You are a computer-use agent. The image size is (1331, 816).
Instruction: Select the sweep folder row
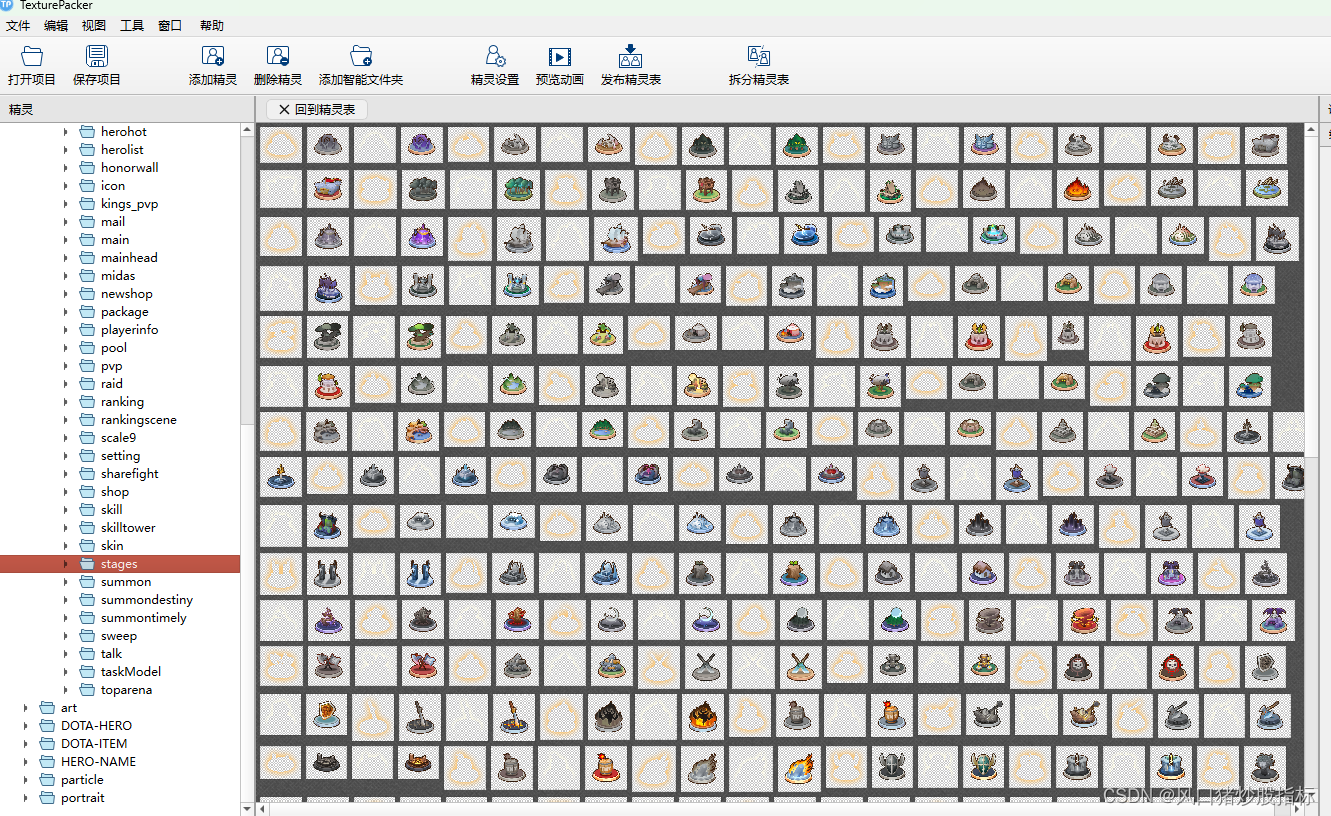click(x=120, y=635)
